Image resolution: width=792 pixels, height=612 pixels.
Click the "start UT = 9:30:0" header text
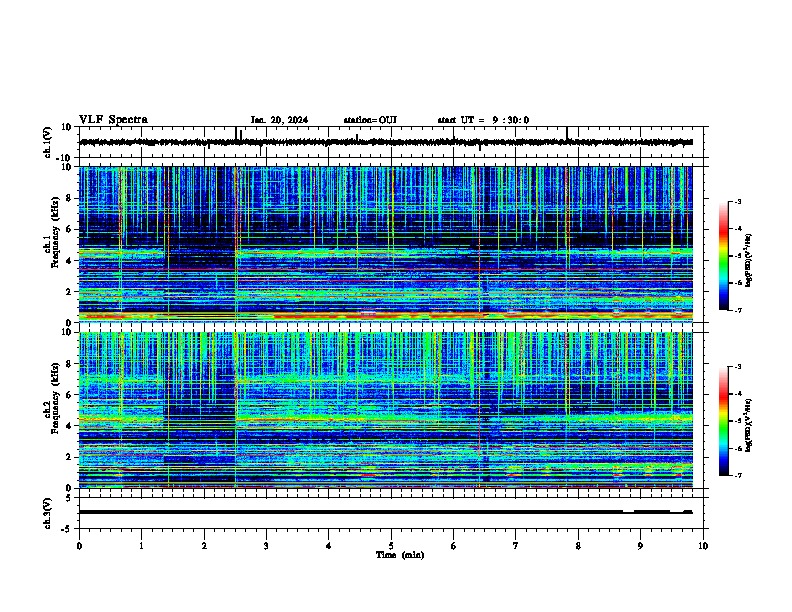click(x=483, y=120)
